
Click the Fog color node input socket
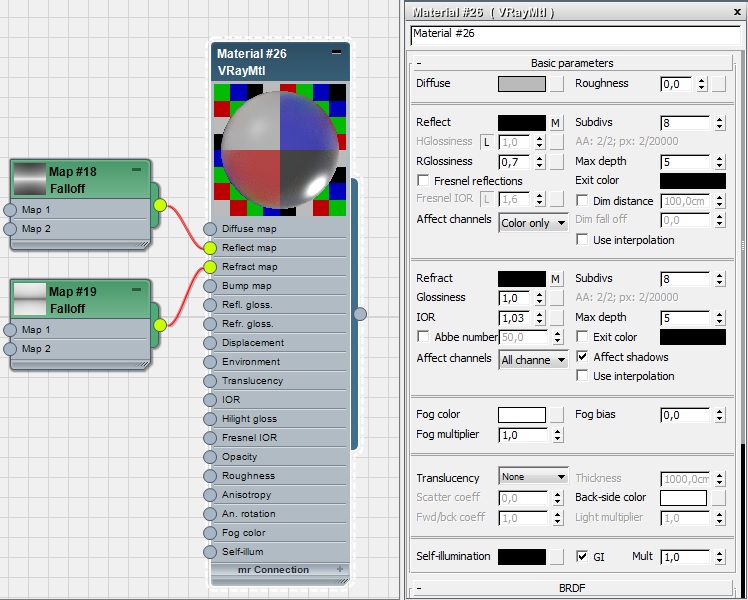(x=210, y=533)
